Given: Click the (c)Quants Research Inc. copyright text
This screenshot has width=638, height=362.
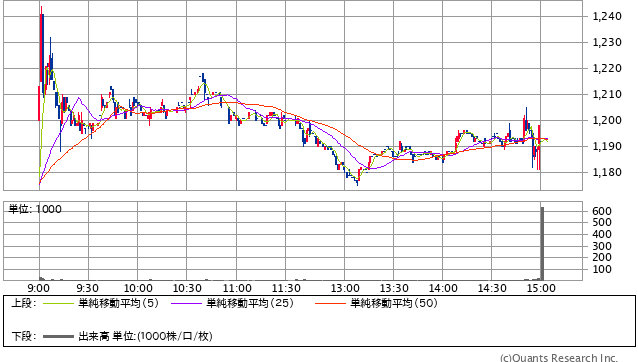Looking at the screenshot, I should 559,358.
